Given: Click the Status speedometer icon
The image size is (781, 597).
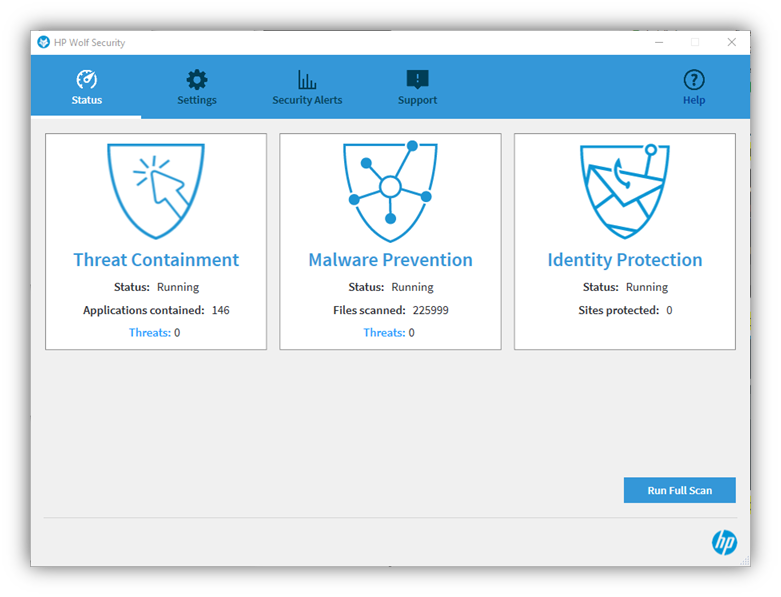Looking at the screenshot, I should pos(87,80).
